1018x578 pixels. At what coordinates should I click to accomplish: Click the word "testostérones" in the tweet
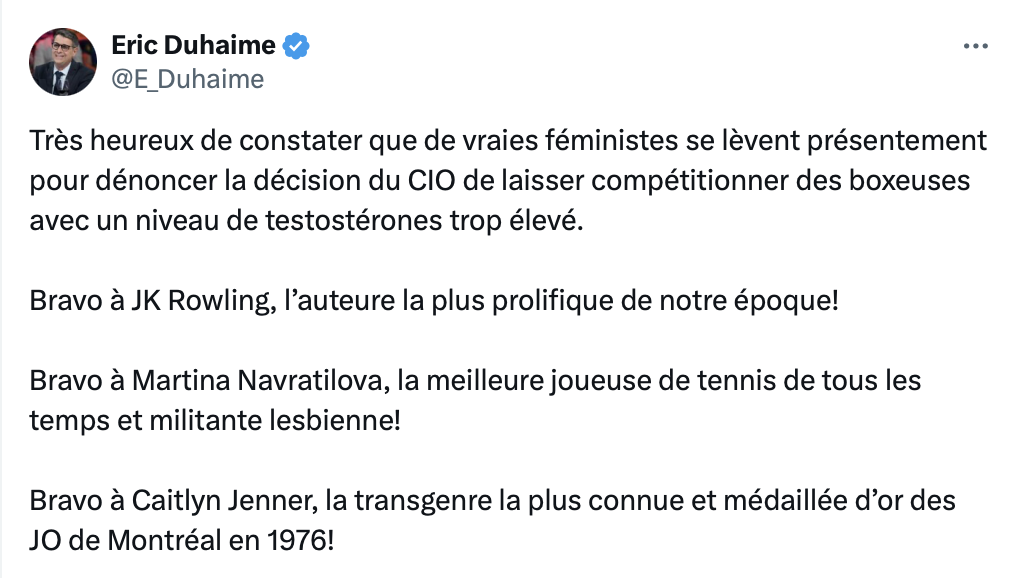pyautogui.click(x=354, y=221)
